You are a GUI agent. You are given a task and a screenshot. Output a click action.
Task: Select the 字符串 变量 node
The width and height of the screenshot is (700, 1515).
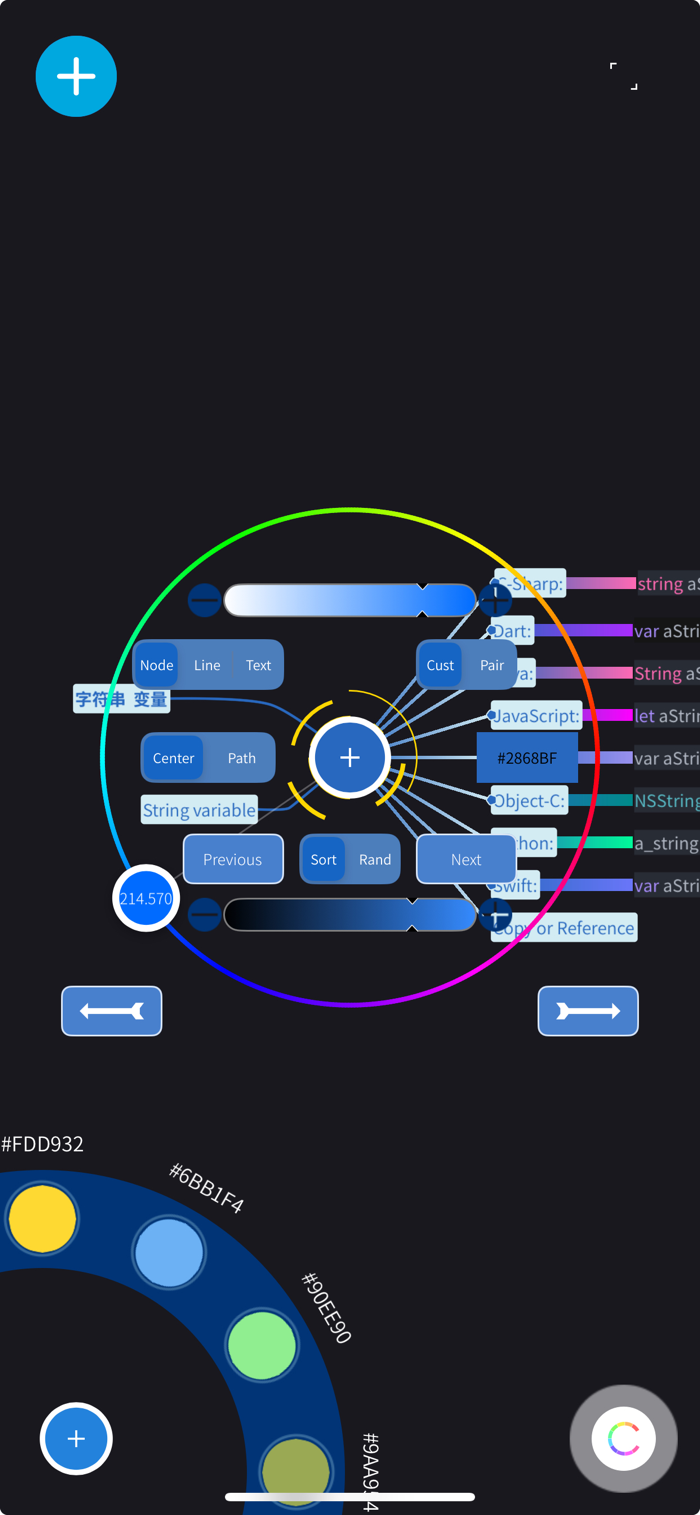tap(121, 699)
